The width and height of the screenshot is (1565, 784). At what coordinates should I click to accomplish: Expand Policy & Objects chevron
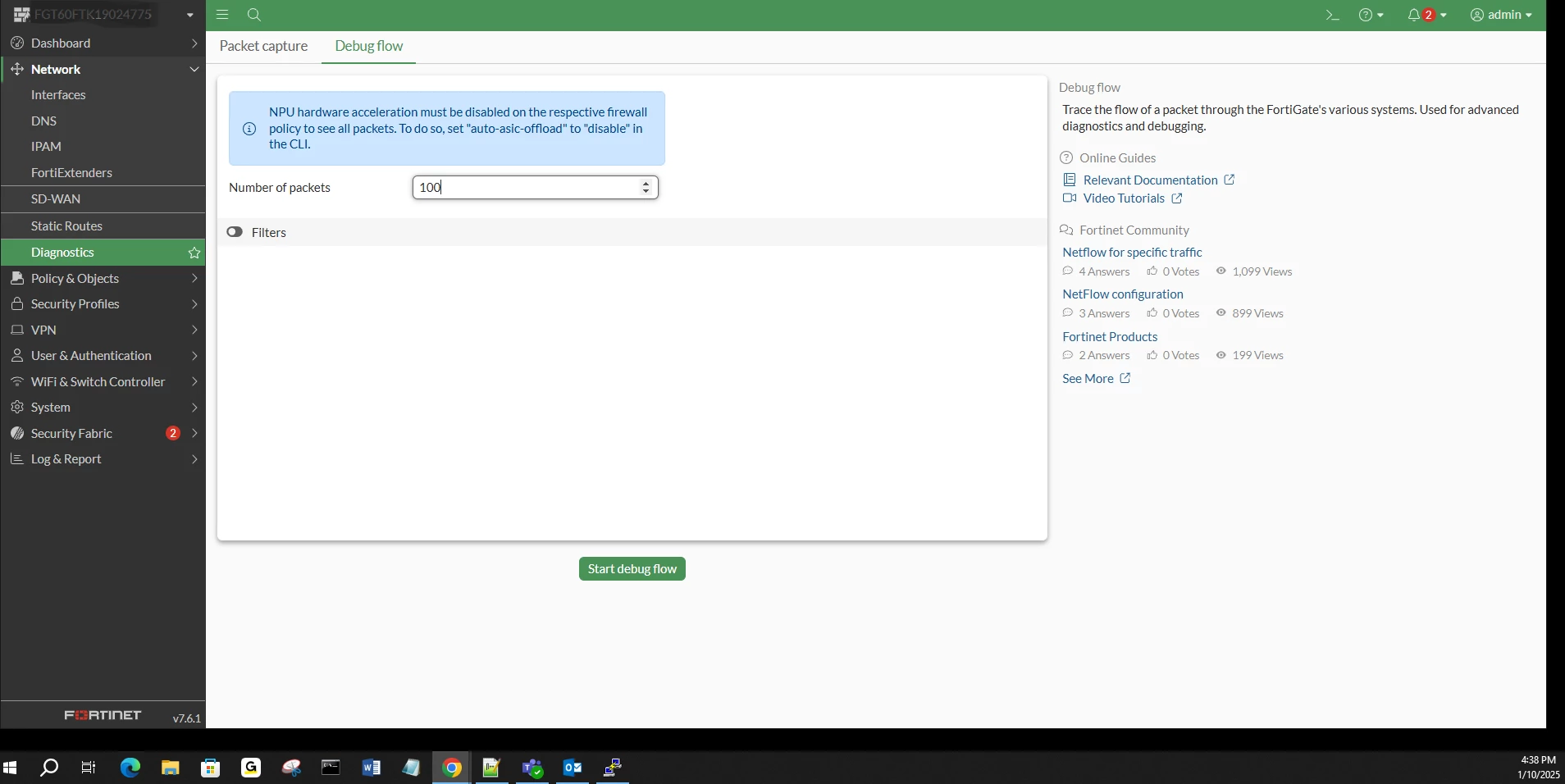(194, 278)
